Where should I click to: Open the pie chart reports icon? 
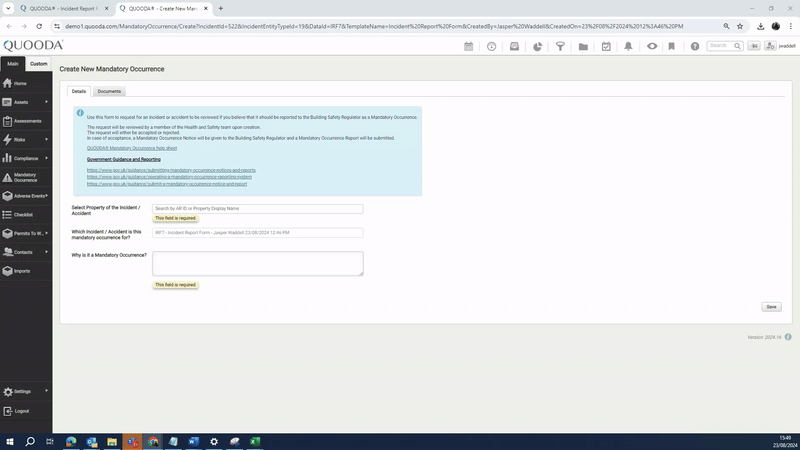(537, 46)
